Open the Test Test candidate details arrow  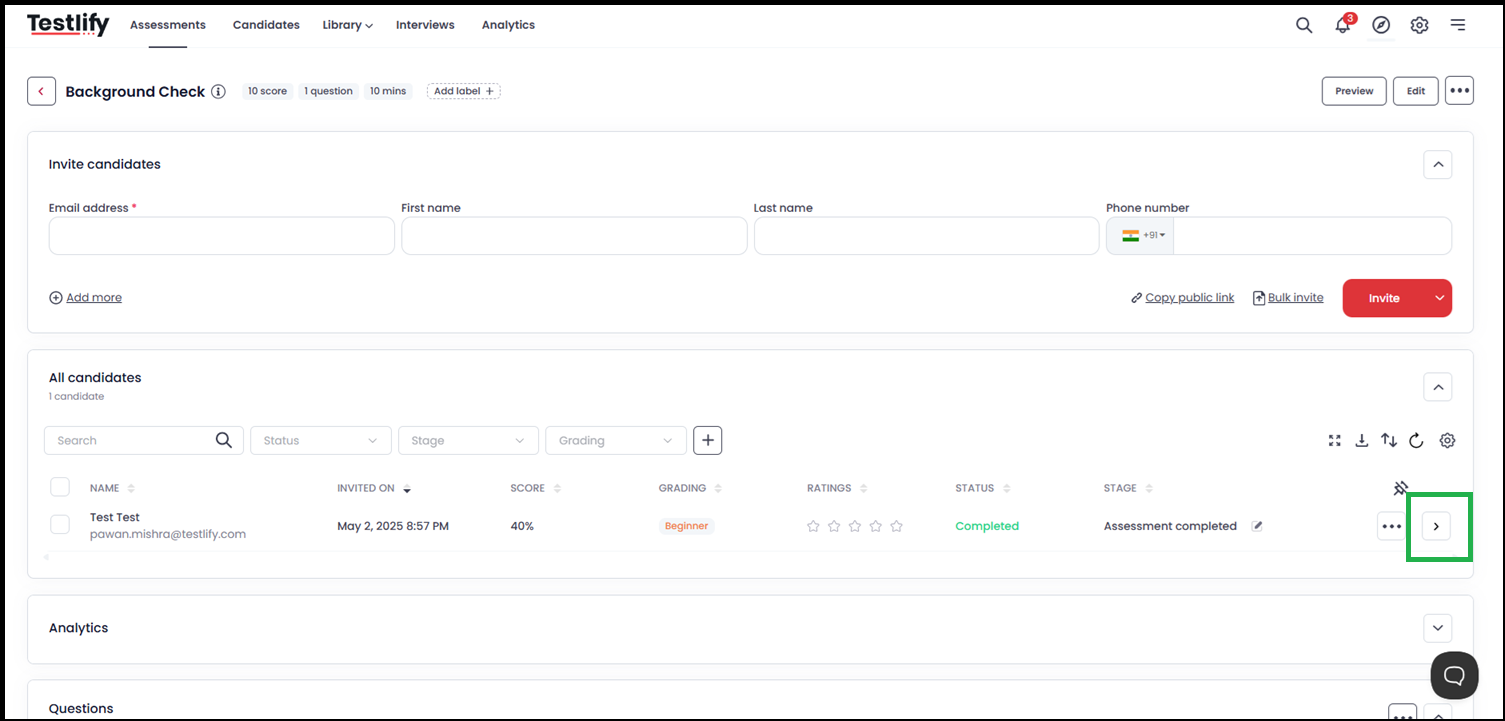tap(1436, 526)
